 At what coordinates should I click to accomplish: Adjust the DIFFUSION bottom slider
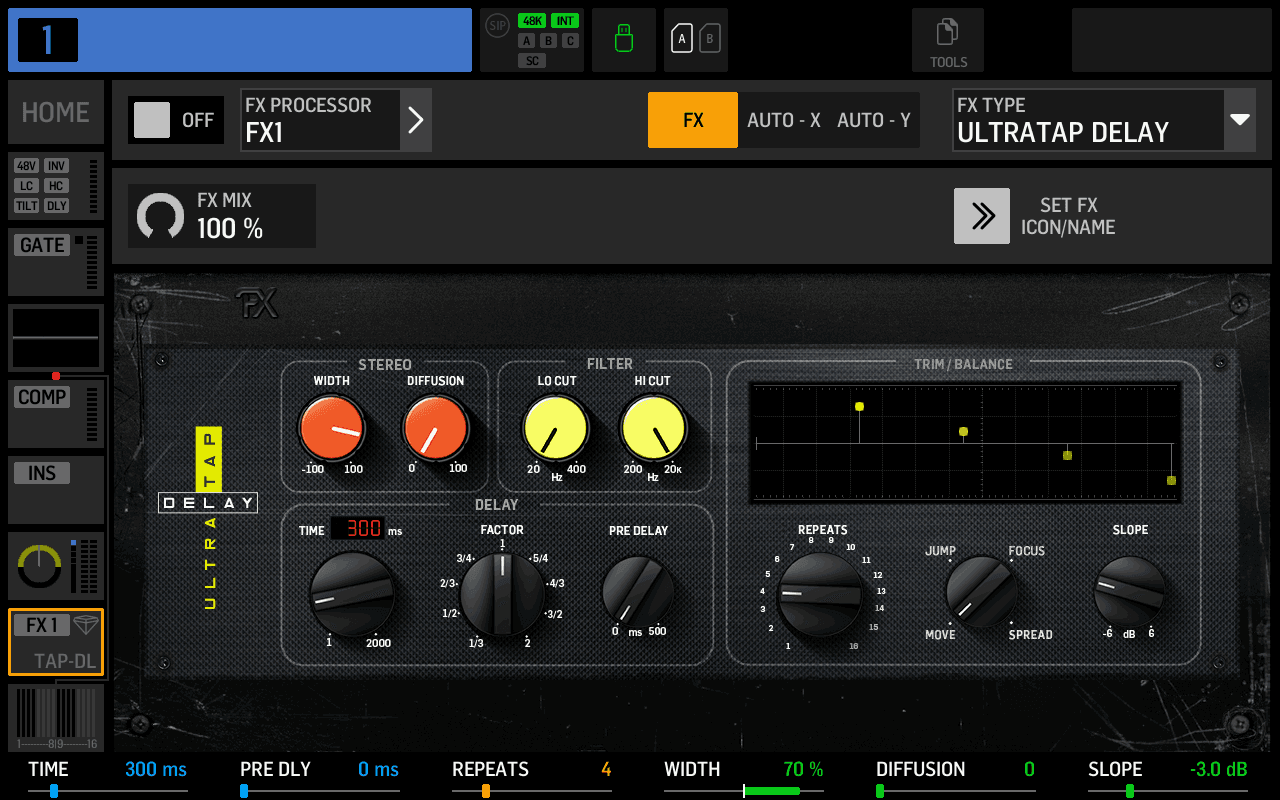click(x=956, y=791)
